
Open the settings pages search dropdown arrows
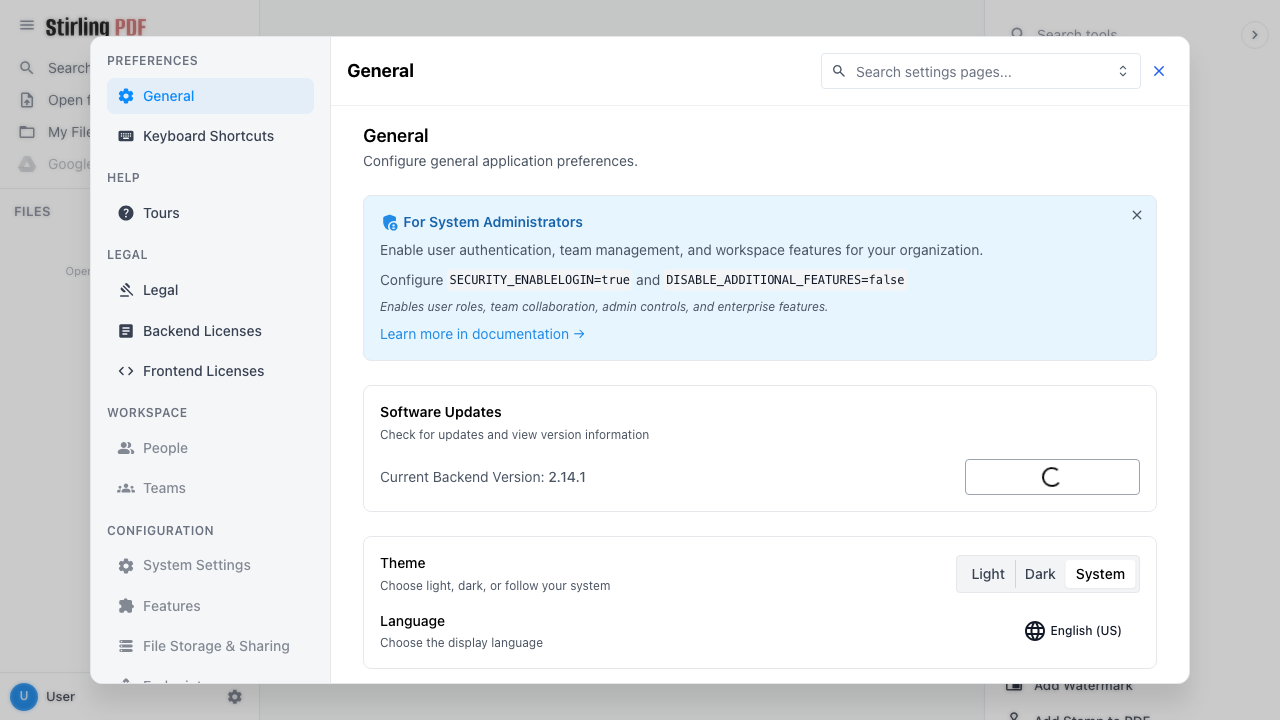point(1123,72)
